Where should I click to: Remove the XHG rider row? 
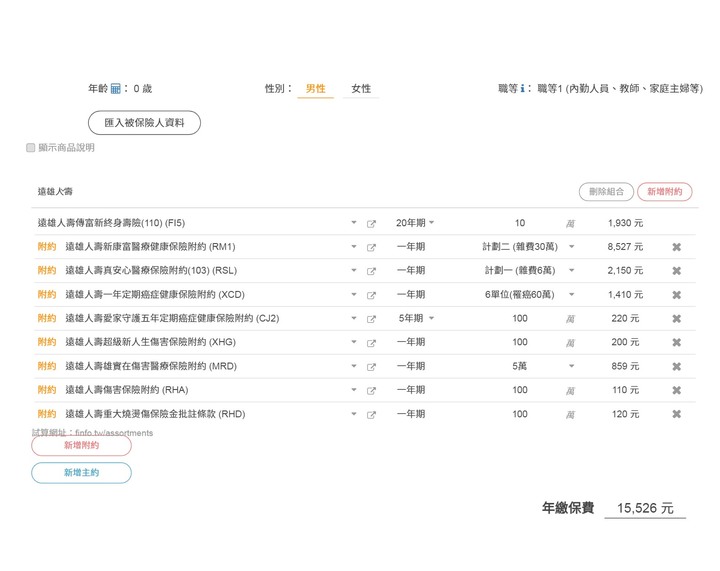point(676,342)
